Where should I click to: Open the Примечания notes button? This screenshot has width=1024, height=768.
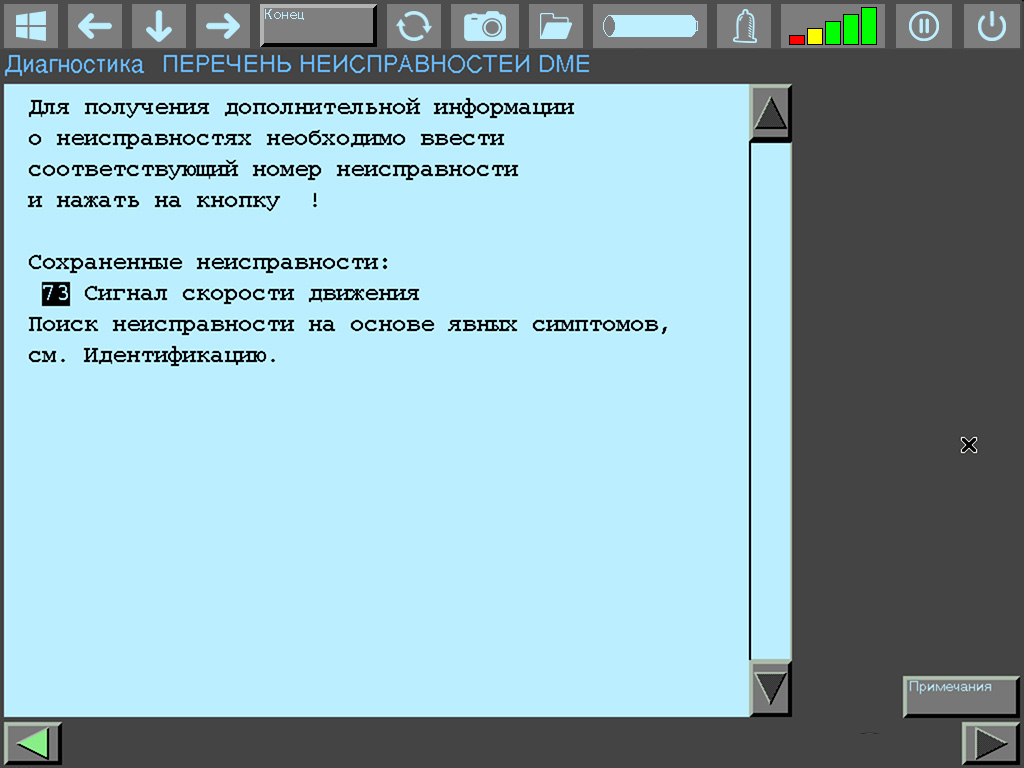tap(960, 696)
